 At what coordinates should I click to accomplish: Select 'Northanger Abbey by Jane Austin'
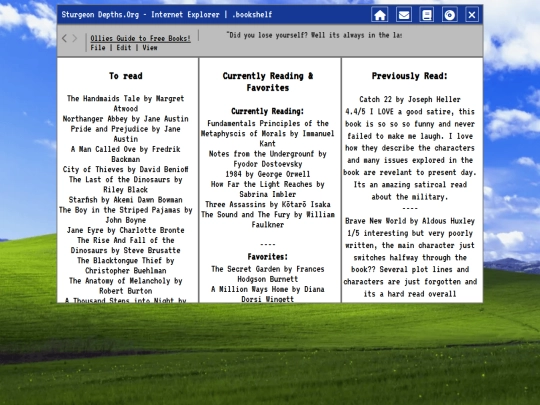pyautogui.click(x=126, y=119)
